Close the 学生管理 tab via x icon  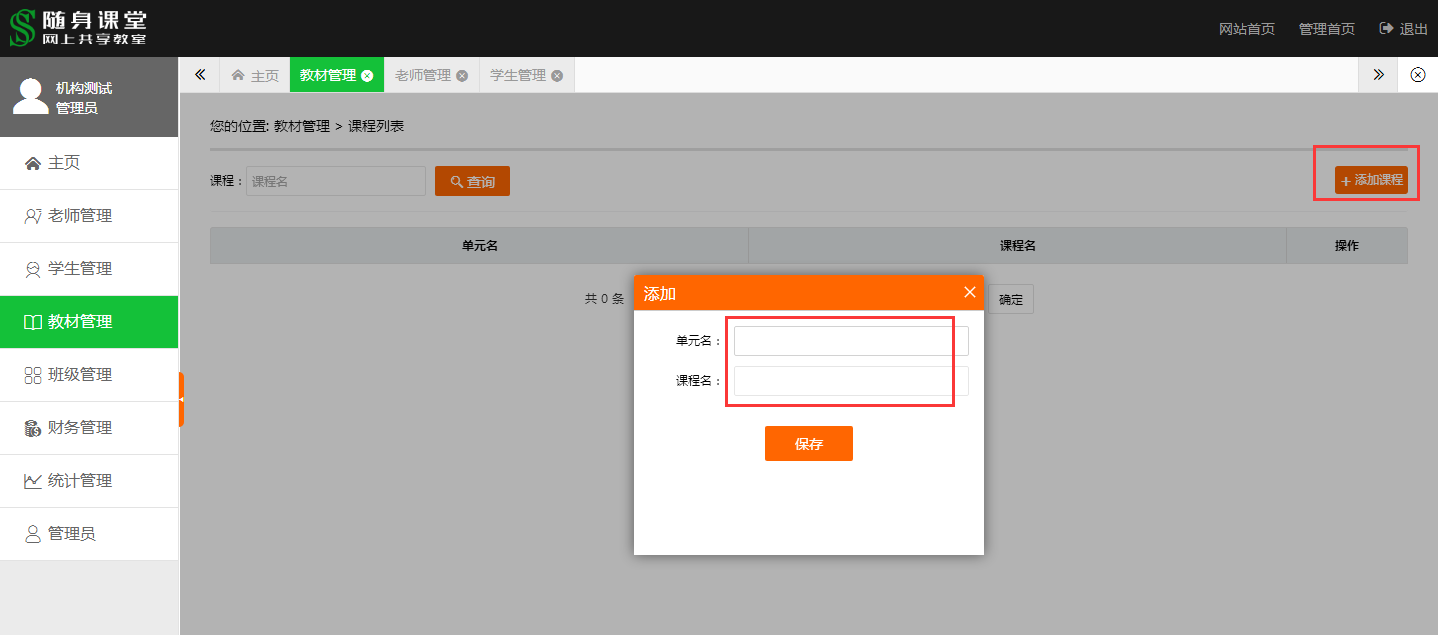(x=557, y=76)
